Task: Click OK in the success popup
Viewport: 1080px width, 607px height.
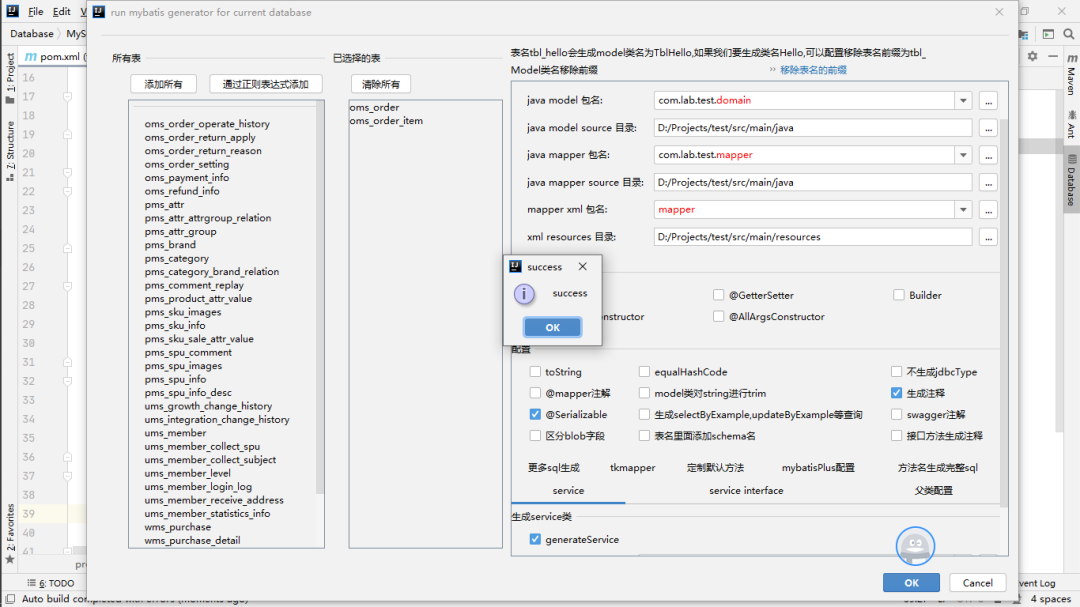Action: 552,327
